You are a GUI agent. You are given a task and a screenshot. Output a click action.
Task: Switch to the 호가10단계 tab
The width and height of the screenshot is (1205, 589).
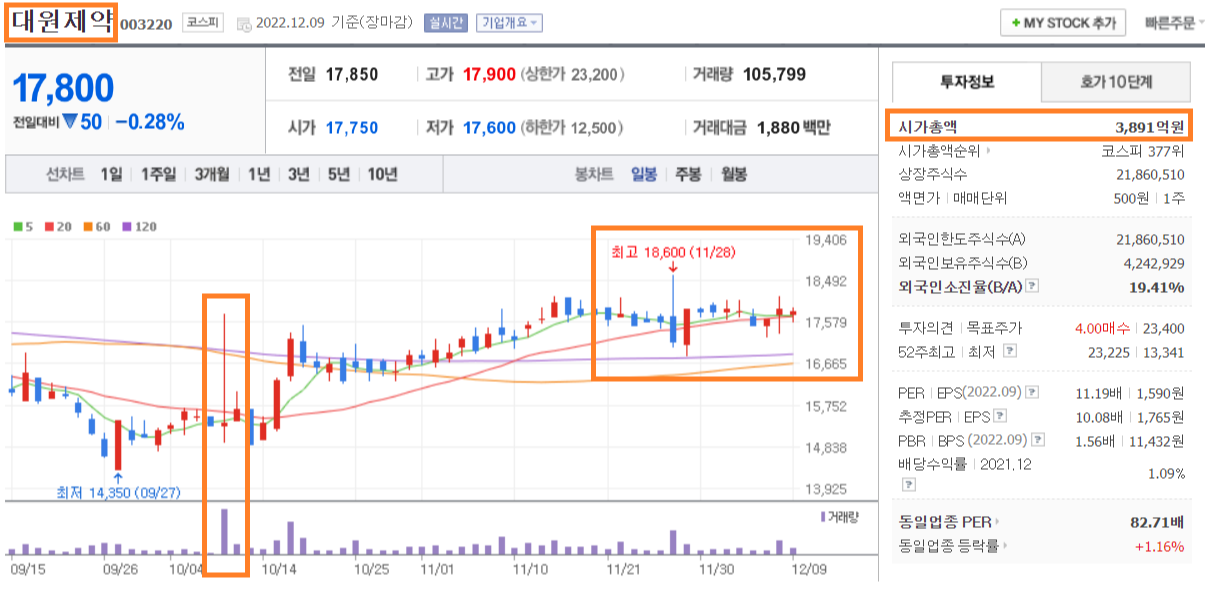[x=1116, y=82]
